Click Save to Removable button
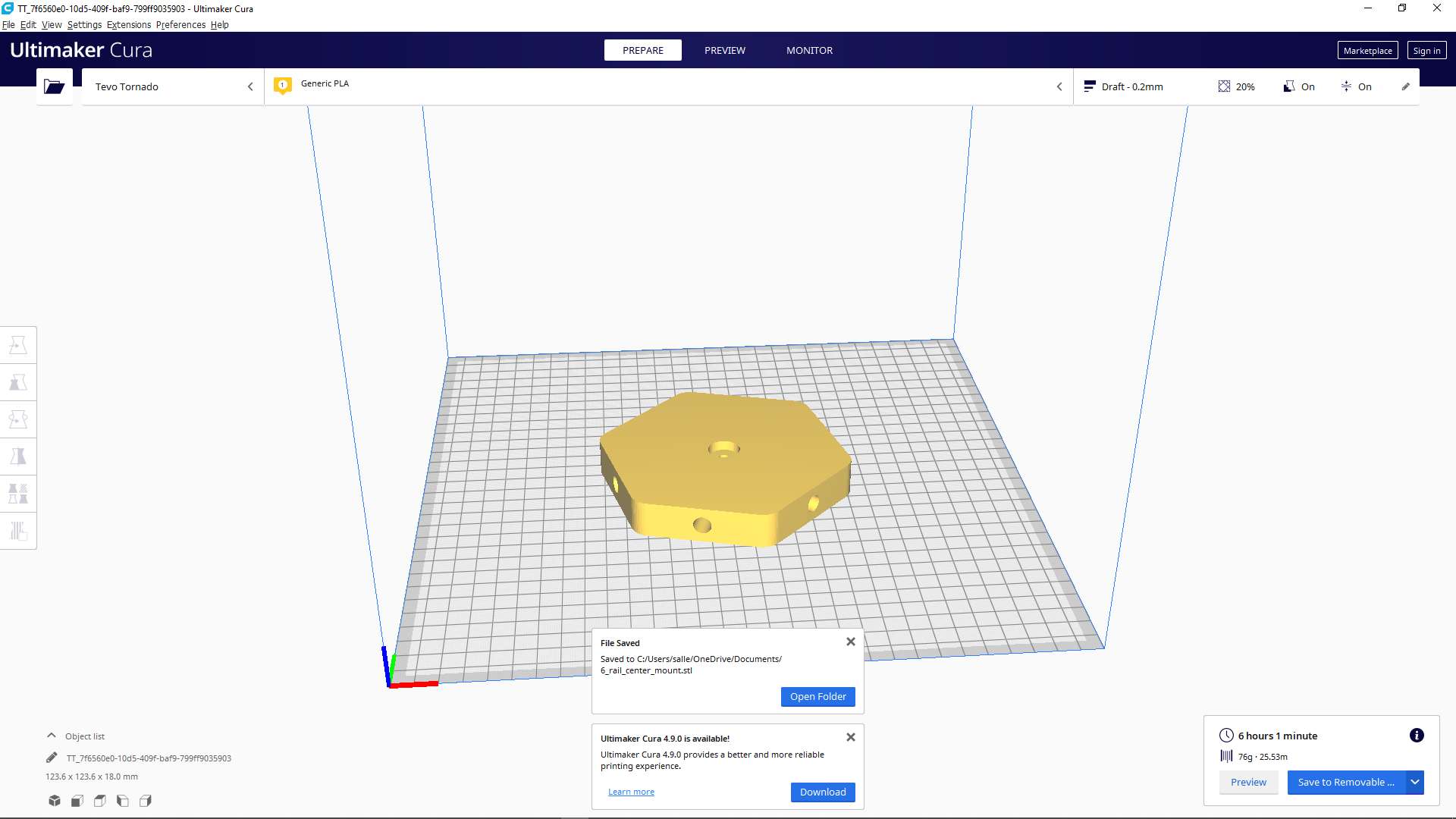The height and width of the screenshot is (819, 1456). click(x=1346, y=783)
